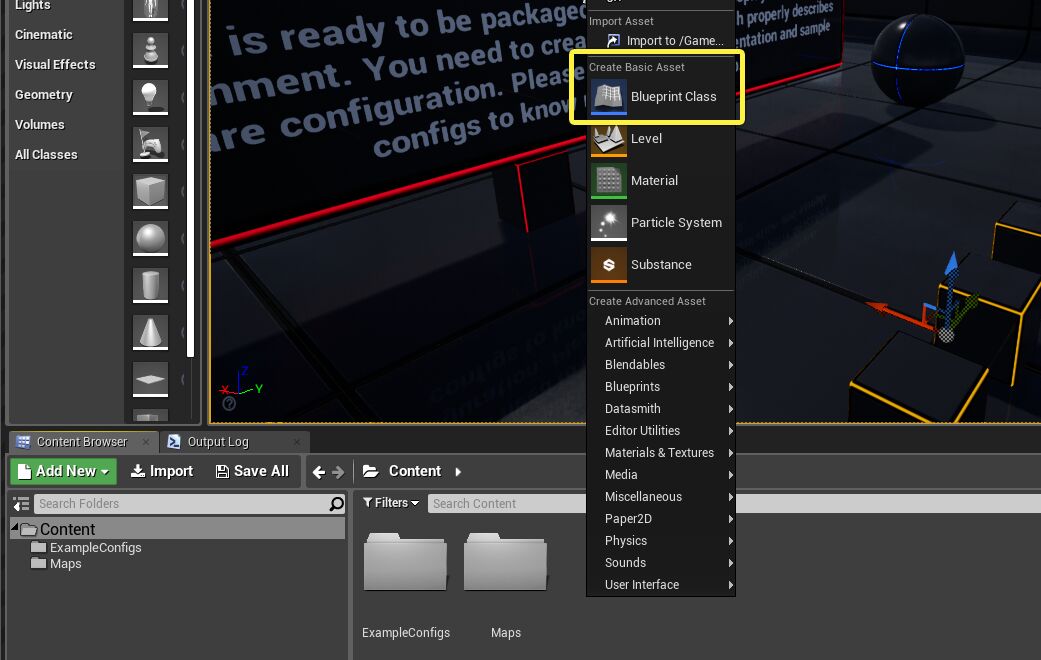Click the Save All button
Viewport: 1041px width, 660px height.
[253, 471]
